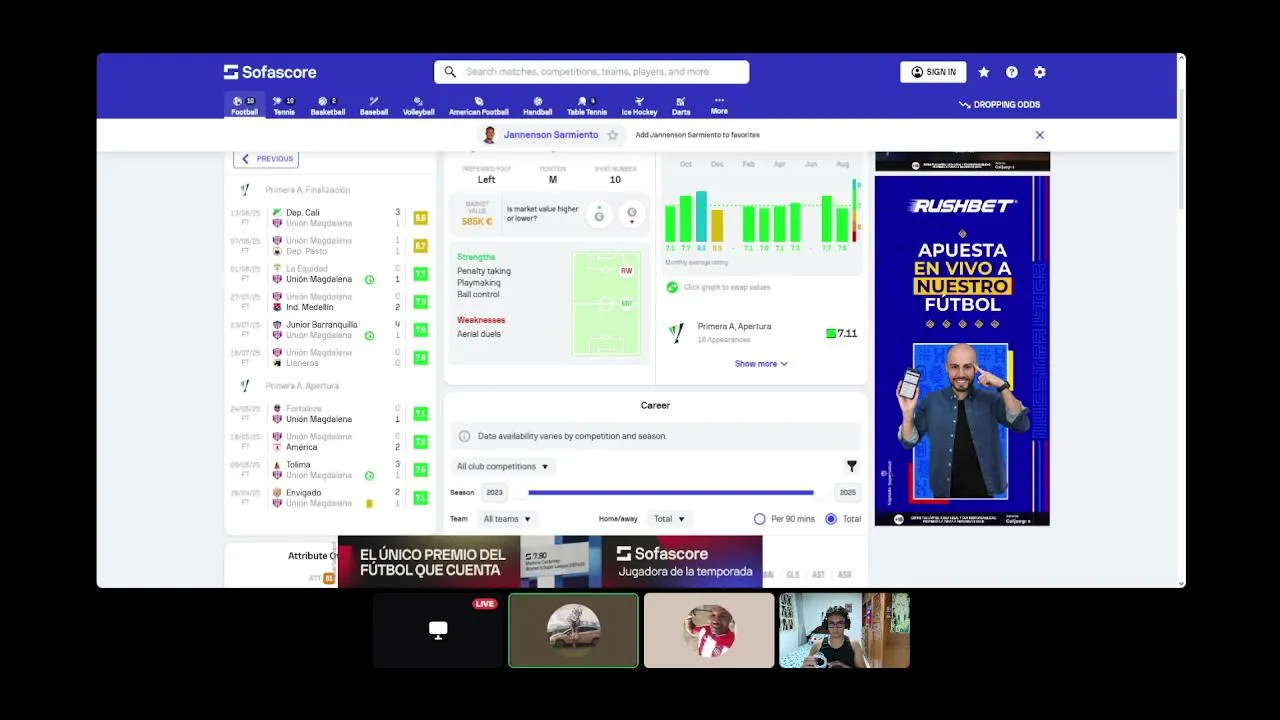The image size is (1280, 720).
Task: Select RW position on pitch map
Action: pos(627,271)
